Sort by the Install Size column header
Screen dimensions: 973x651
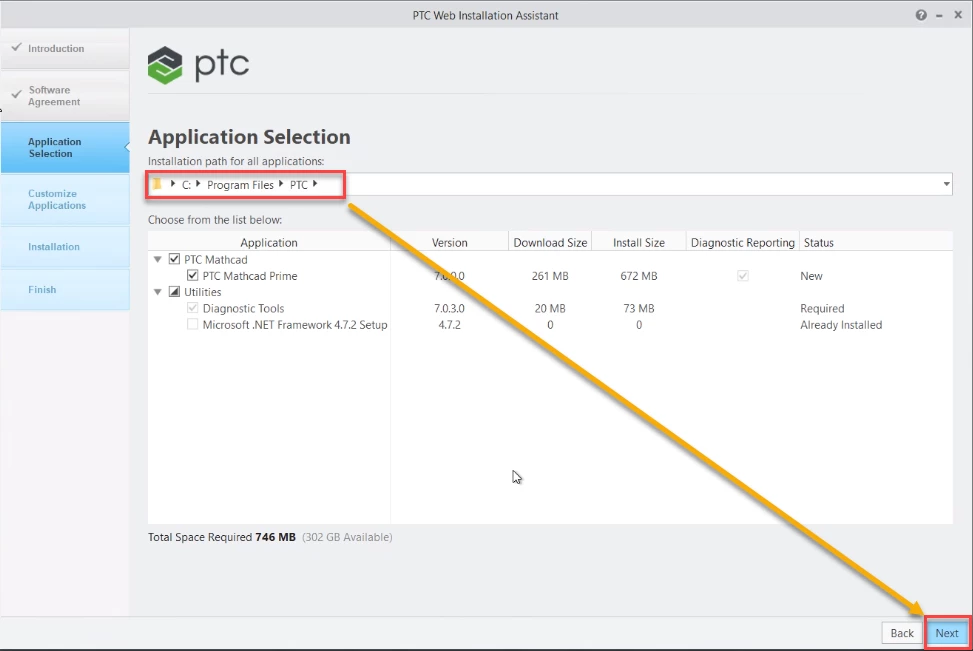coord(639,243)
